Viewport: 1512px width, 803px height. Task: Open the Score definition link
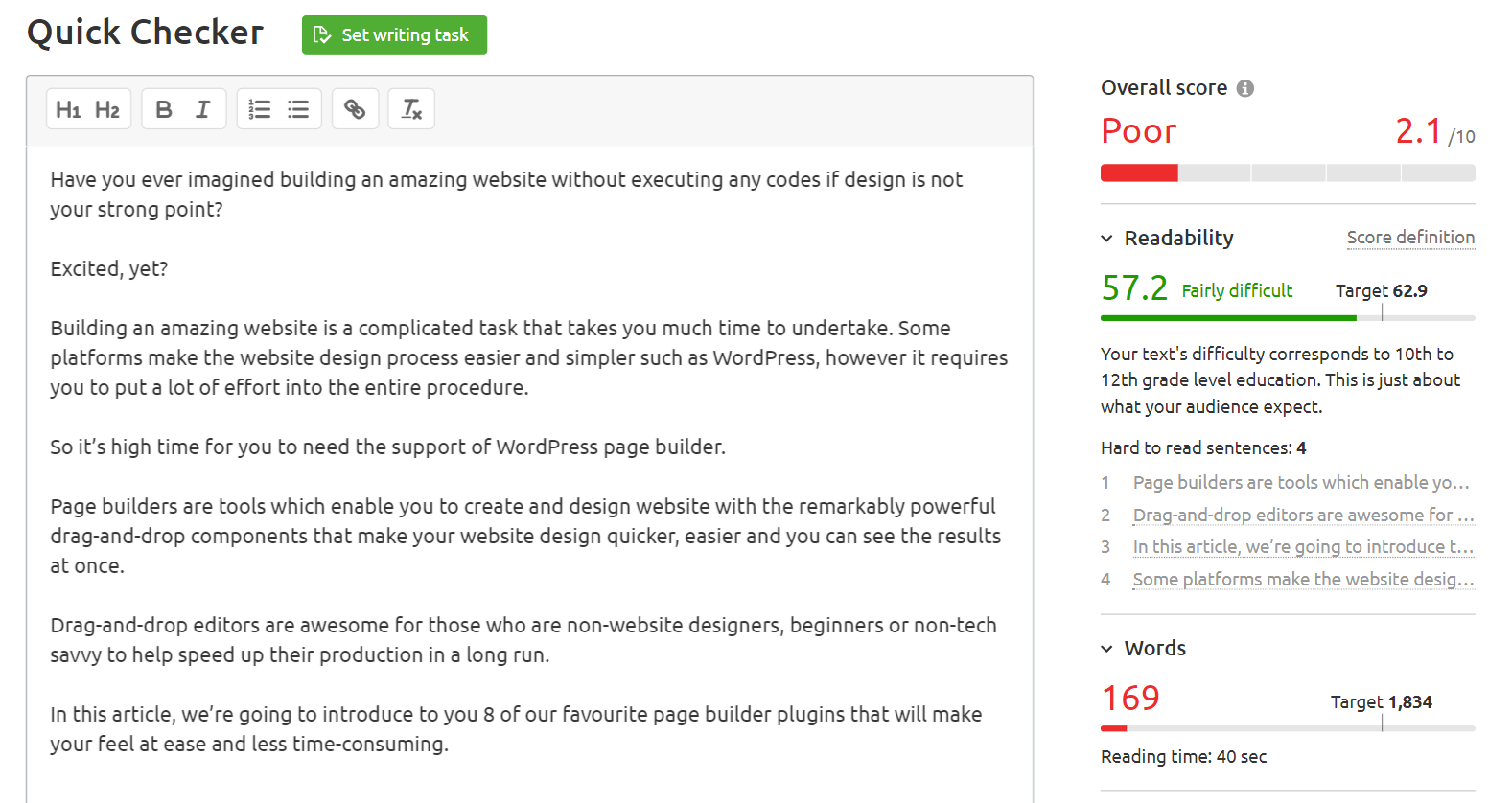click(1410, 238)
